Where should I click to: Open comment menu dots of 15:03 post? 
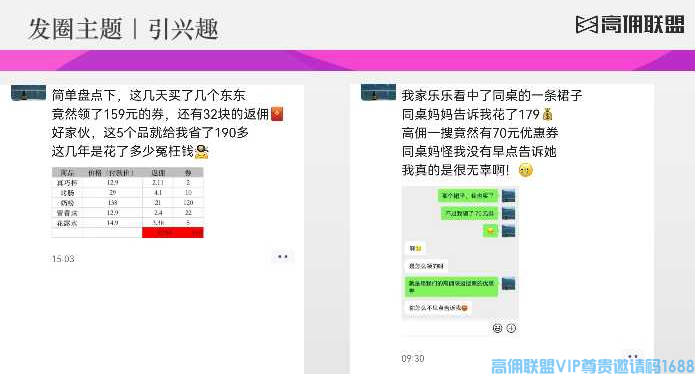pyautogui.click(x=283, y=257)
